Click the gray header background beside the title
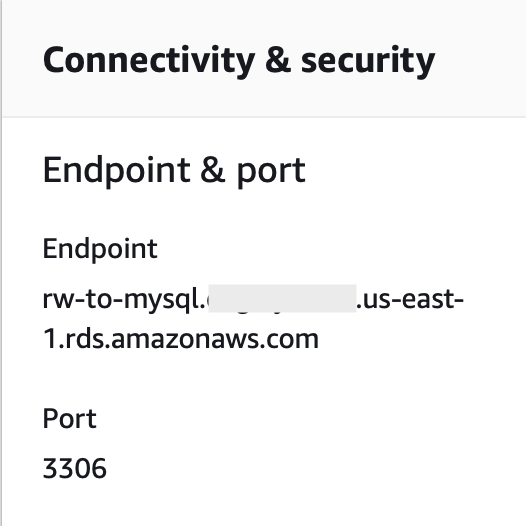 (480, 60)
